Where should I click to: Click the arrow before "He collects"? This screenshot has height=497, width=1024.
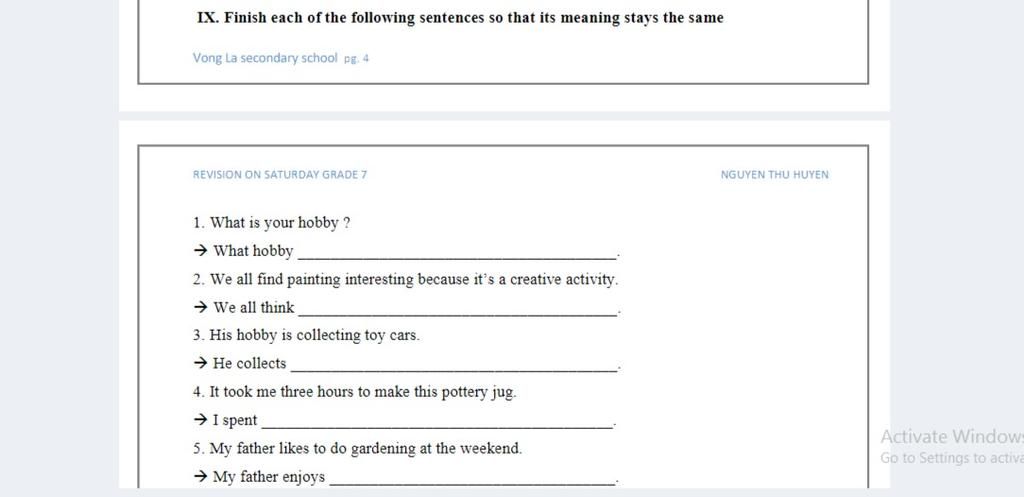pyautogui.click(x=200, y=363)
